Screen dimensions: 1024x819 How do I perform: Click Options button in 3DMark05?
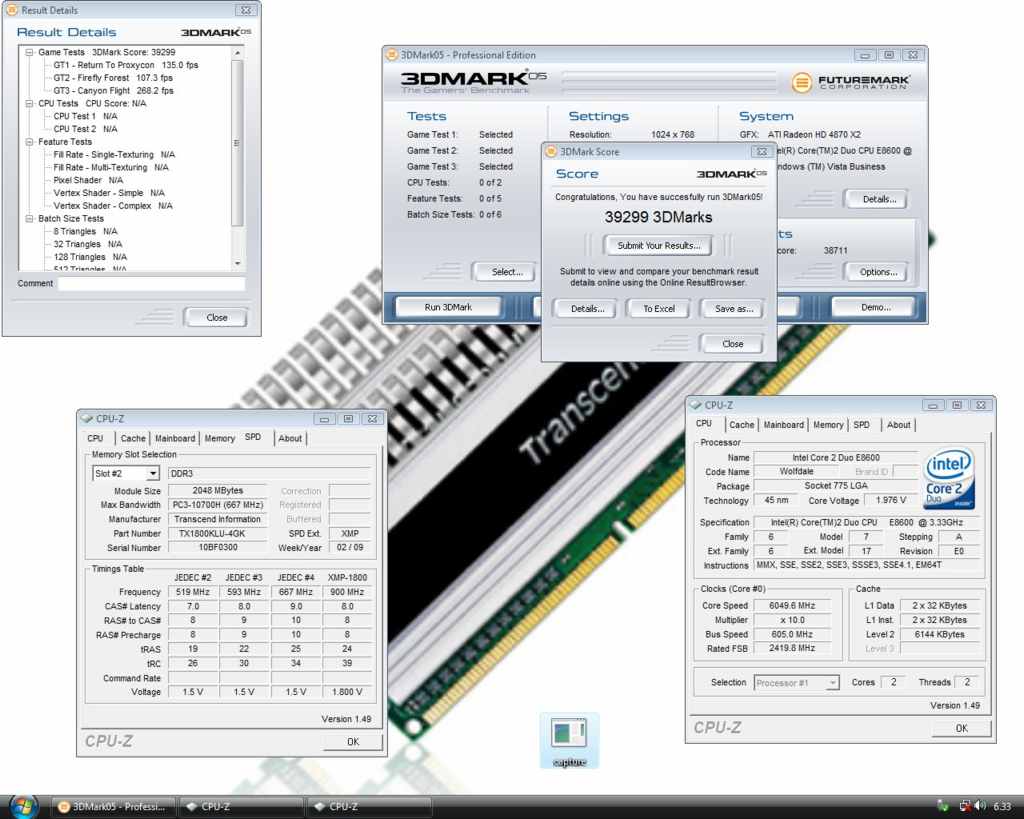tap(878, 272)
